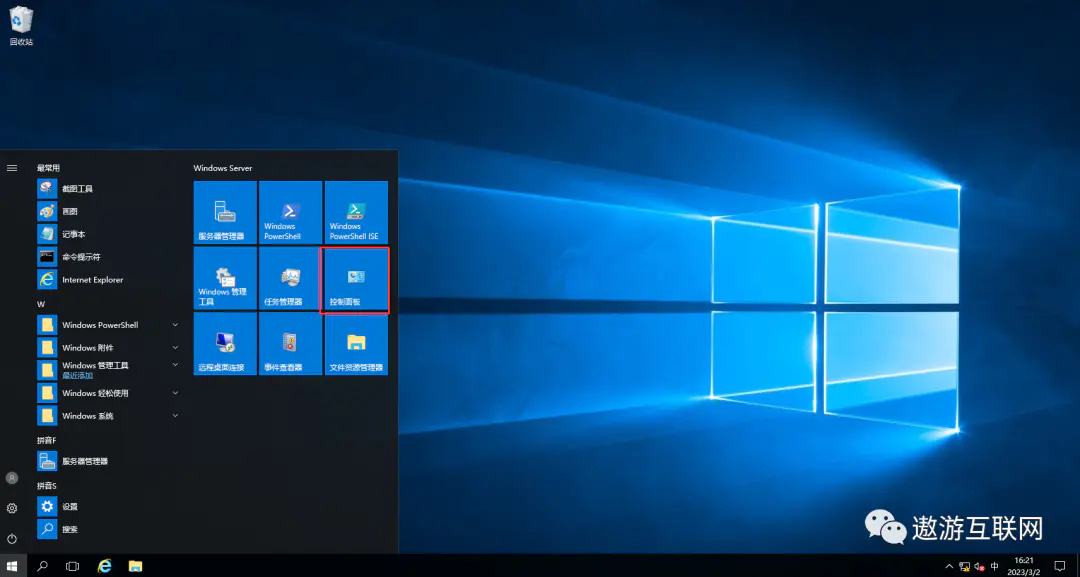This screenshot has width=1080, height=577.
Task: Open Task View from the taskbar
Action: click(72, 566)
